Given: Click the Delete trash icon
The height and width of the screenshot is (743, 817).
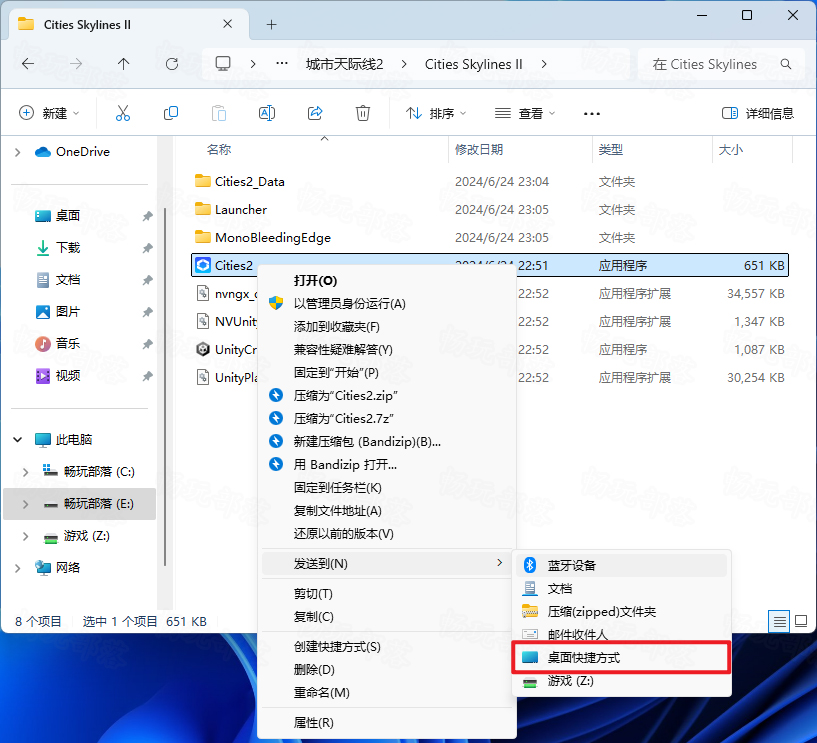Looking at the screenshot, I should point(363,113).
